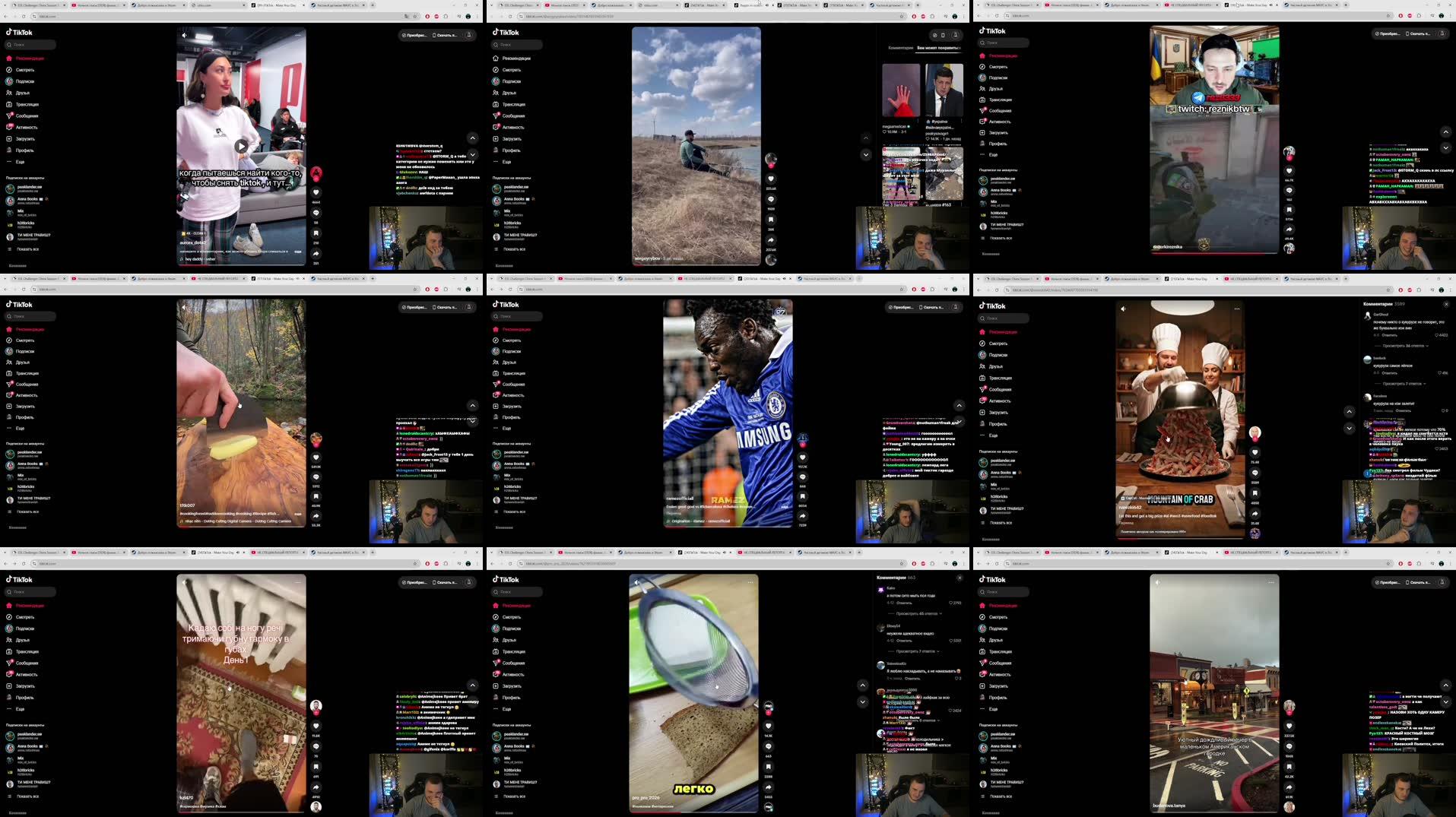Select Загрузить (Upload) in the sidebar
The image size is (1456, 817).
coord(998,413)
